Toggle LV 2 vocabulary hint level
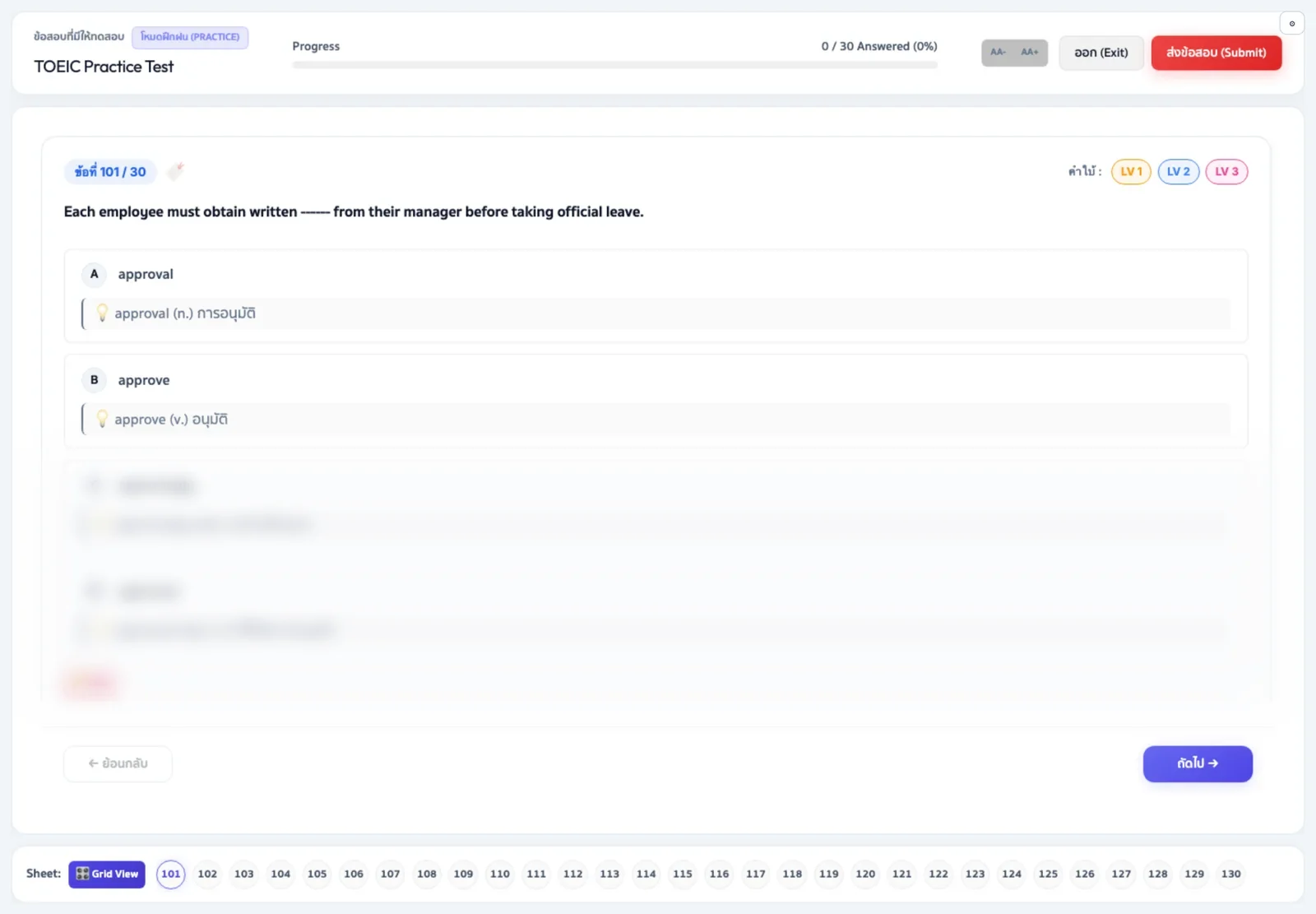 coord(1179,171)
